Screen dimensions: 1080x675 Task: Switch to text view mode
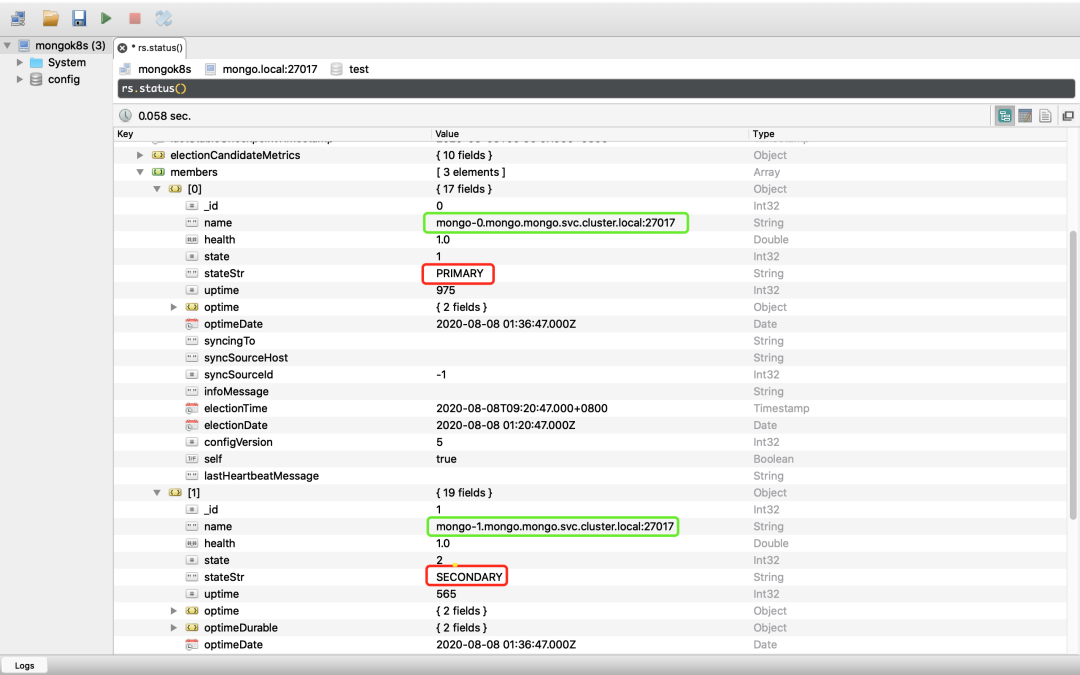[1045, 116]
